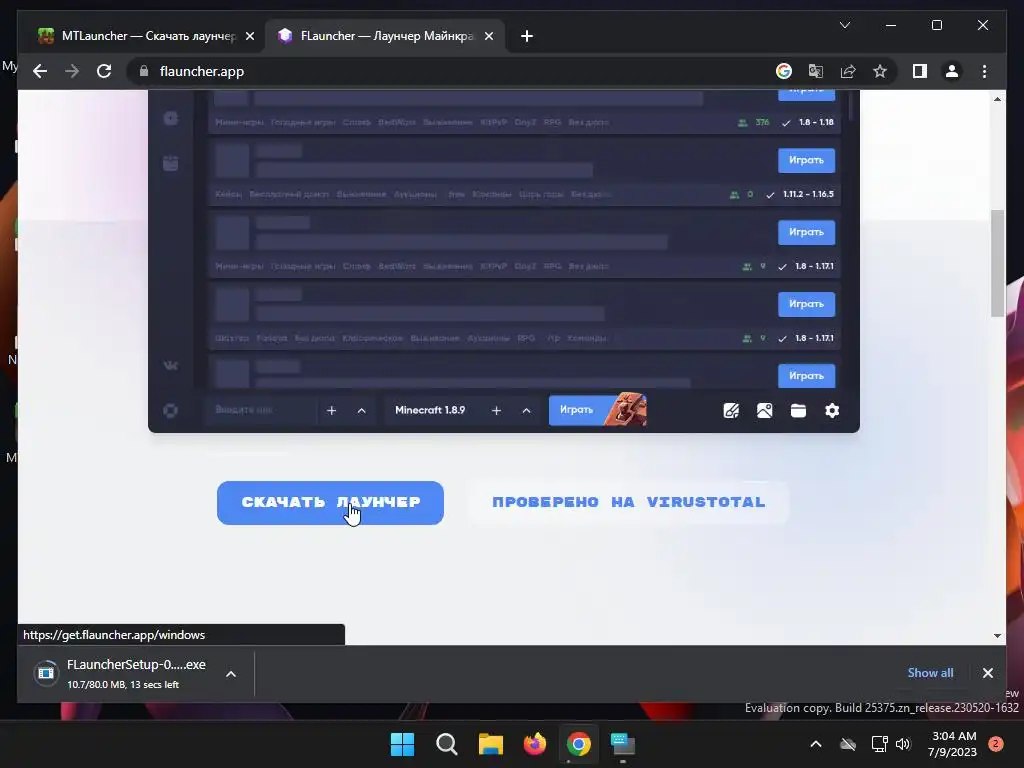Click the nickname input field in launcher

[260, 410]
